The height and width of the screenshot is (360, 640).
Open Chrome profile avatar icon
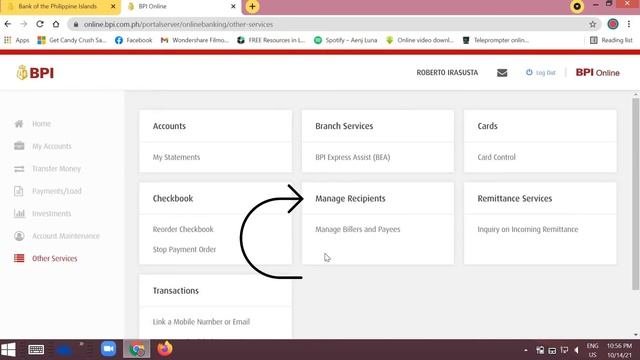pyautogui.click(x=613, y=24)
